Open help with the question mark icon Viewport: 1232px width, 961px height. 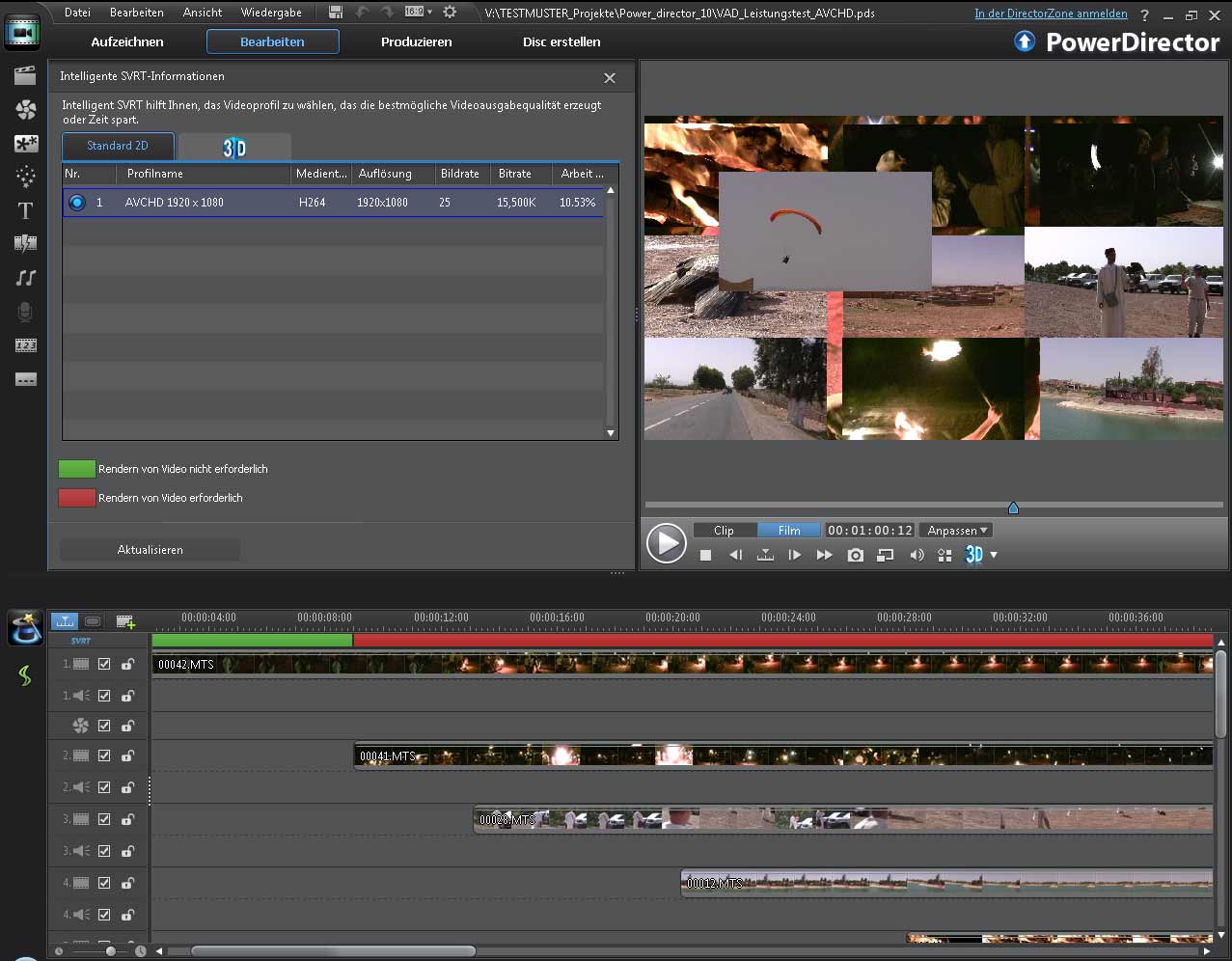pos(1144,14)
